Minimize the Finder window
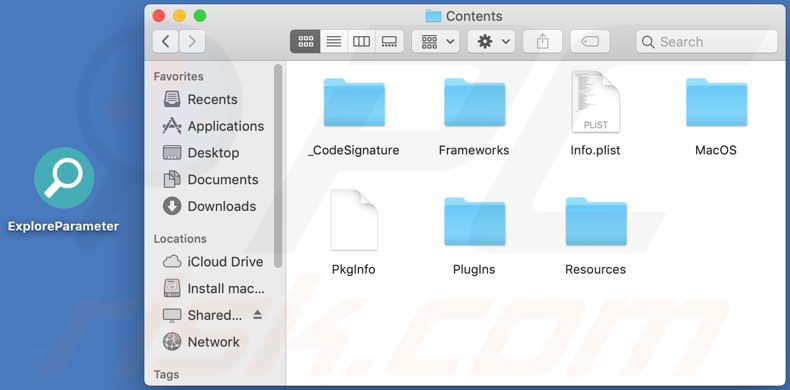Image resolution: width=790 pixels, height=390 pixels. [179, 16]
